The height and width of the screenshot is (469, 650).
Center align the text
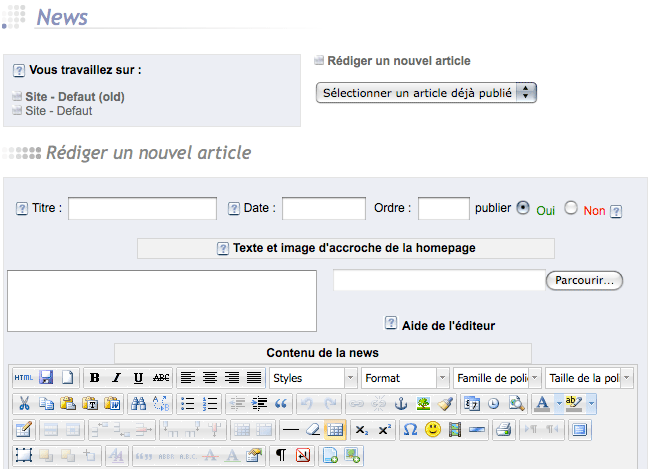pyautogui.click(x=210, y=378)
